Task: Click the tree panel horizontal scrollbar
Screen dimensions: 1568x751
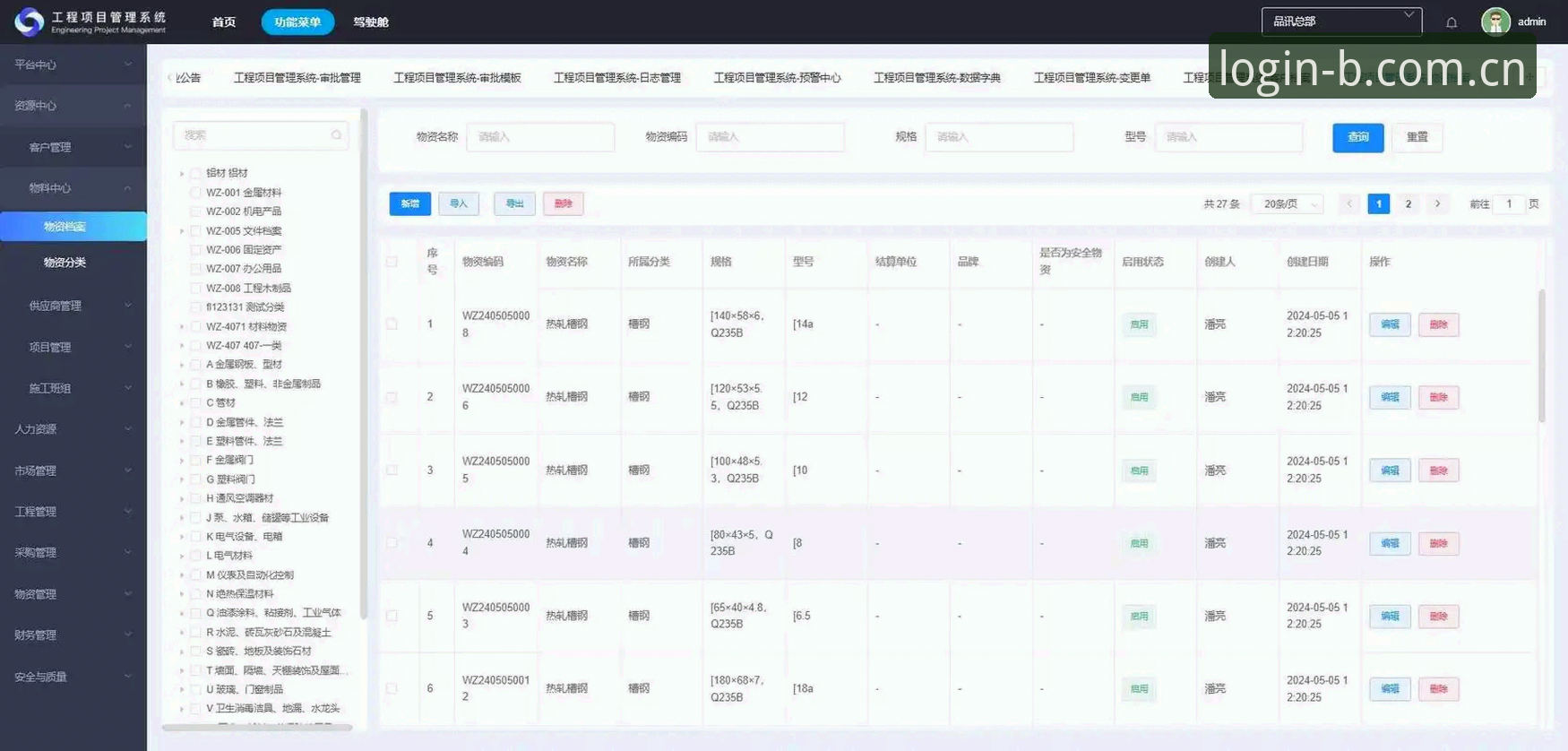Action: click(257, 728)
